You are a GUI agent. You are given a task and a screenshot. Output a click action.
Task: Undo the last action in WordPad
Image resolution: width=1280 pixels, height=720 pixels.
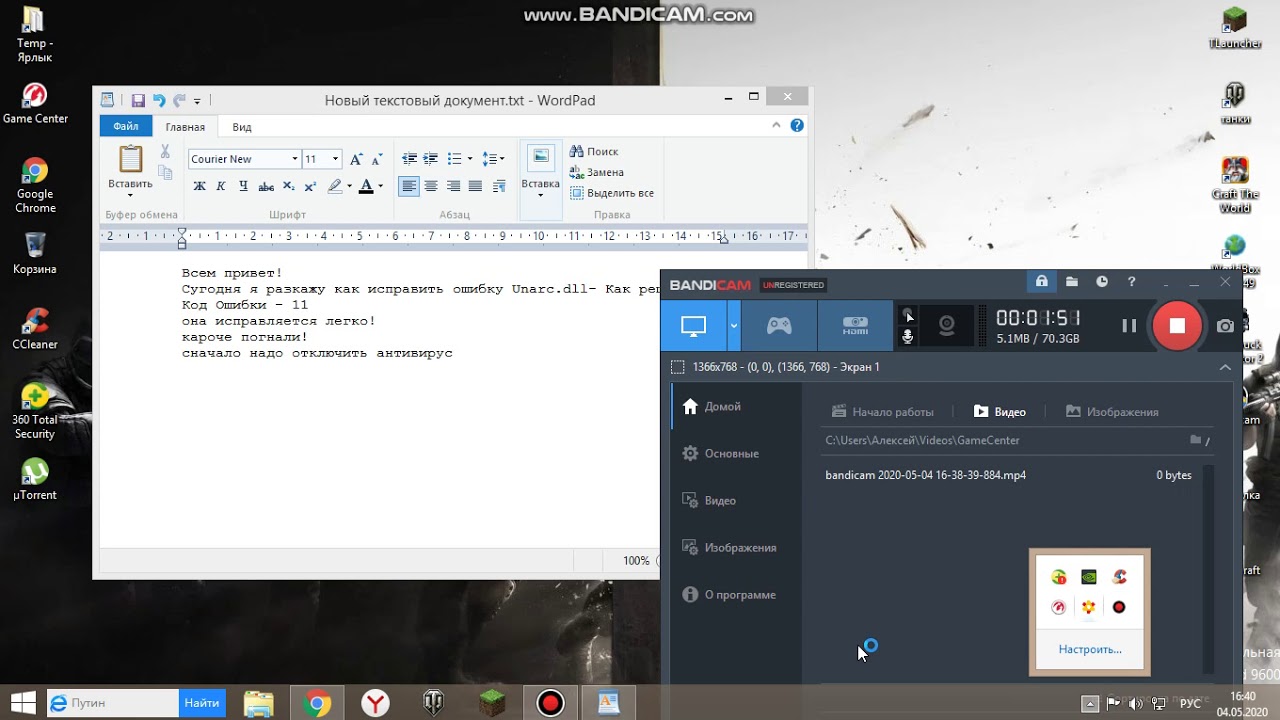click(159, 100)
